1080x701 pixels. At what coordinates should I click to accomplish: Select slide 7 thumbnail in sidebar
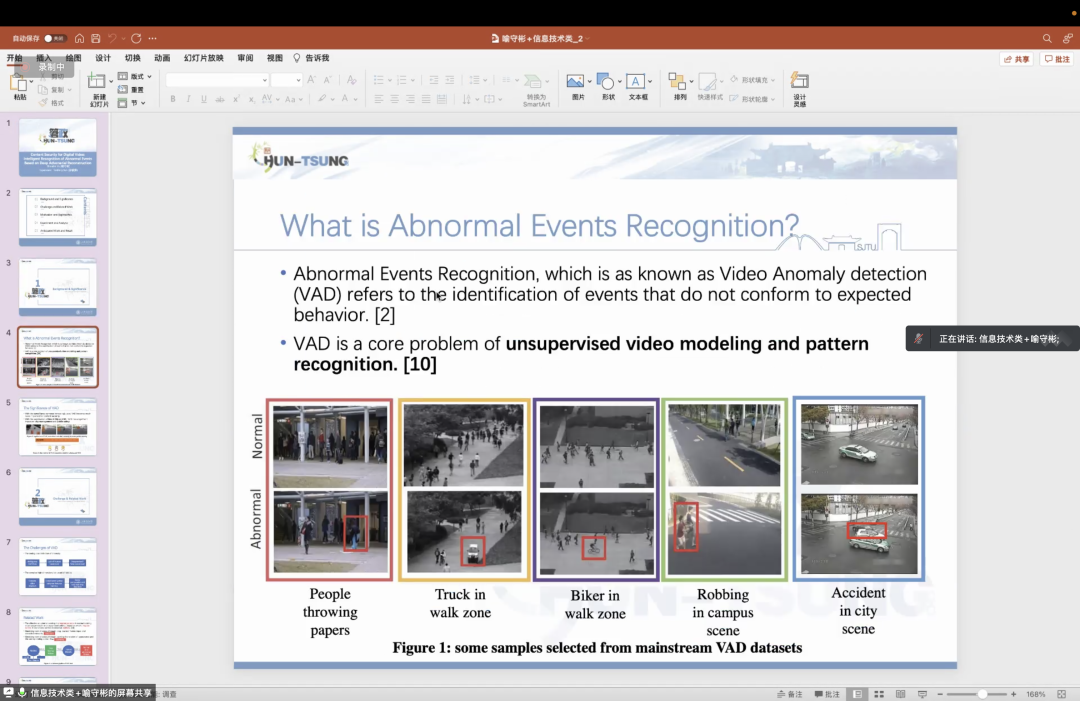(x=58, y=566)
